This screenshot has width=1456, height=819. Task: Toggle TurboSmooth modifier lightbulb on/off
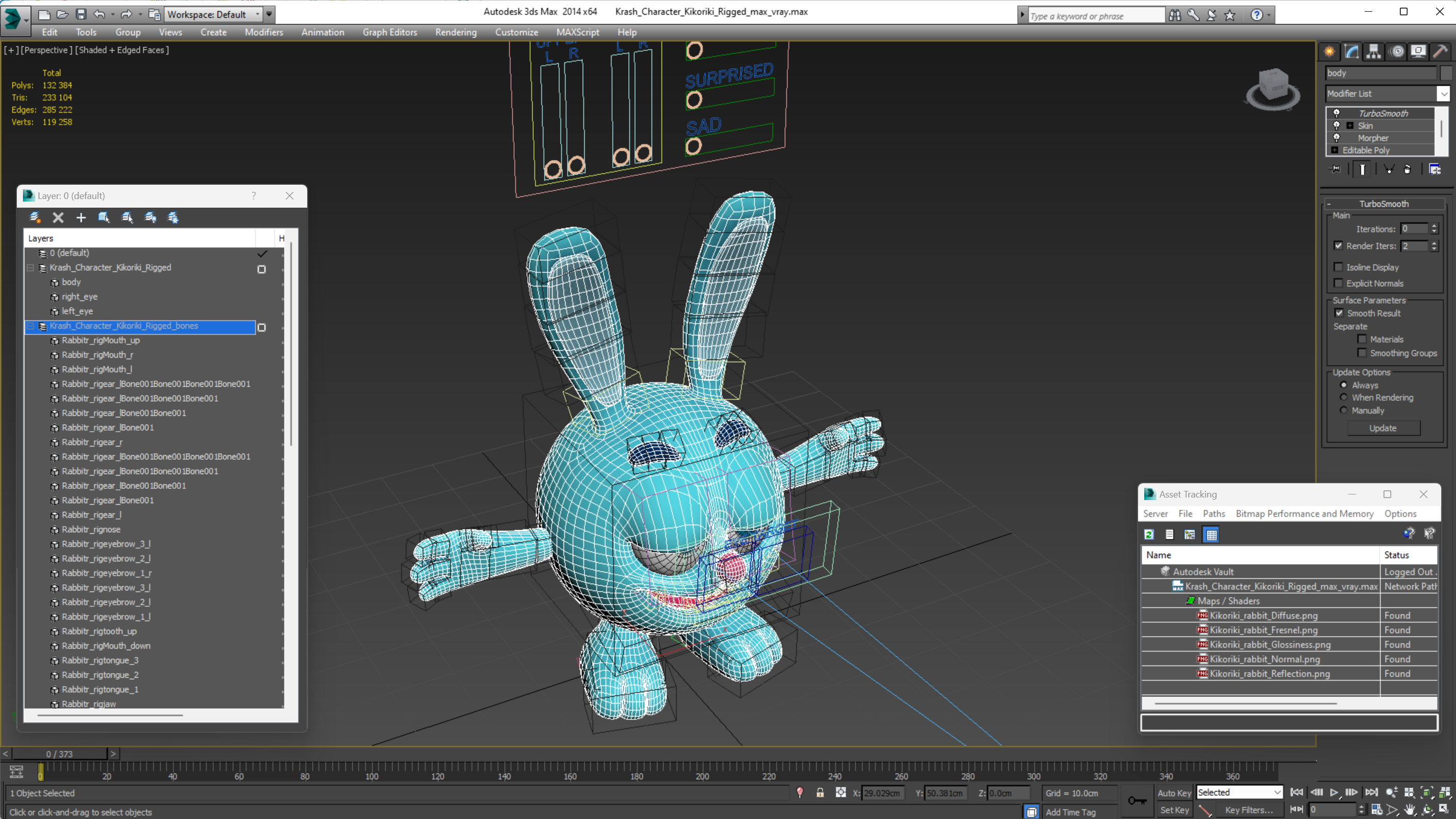(x=1336, y=113)
